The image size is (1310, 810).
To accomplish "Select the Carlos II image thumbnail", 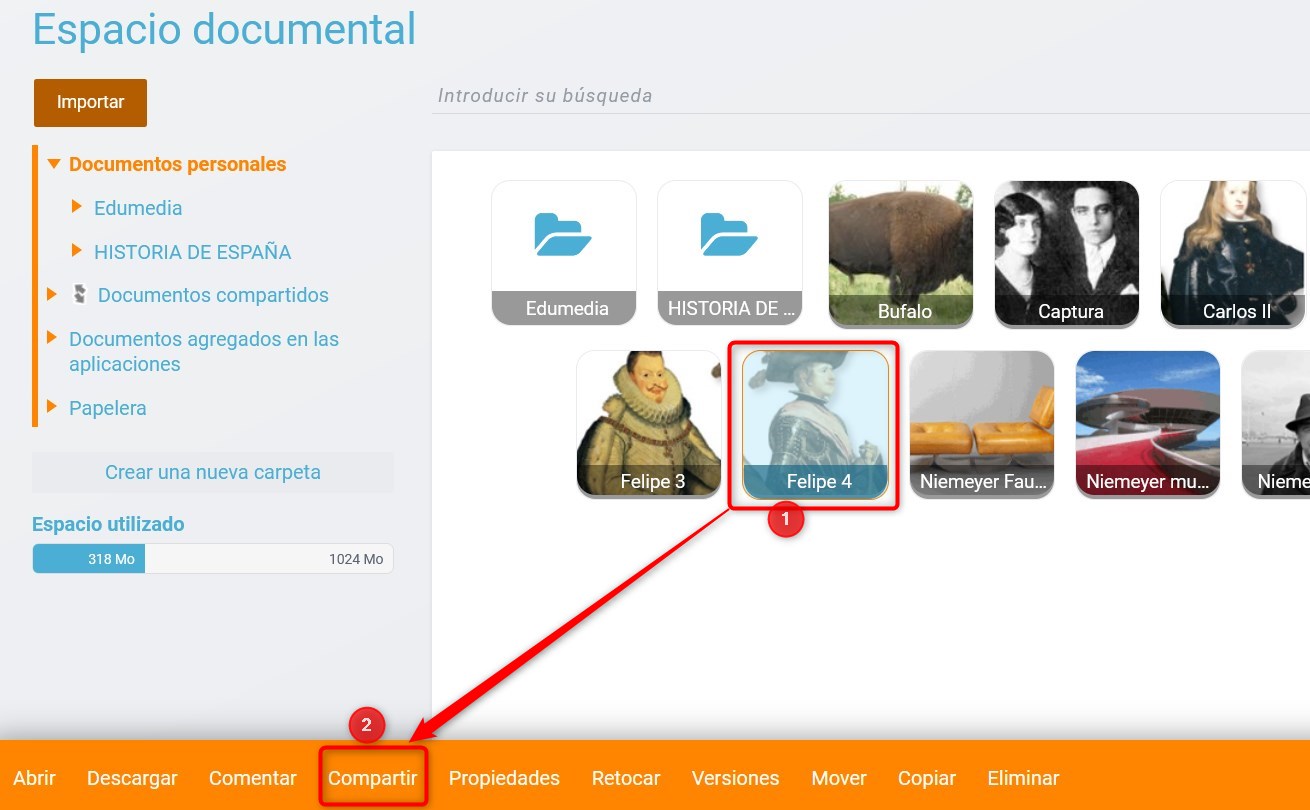I will (x=1233, y=254).
